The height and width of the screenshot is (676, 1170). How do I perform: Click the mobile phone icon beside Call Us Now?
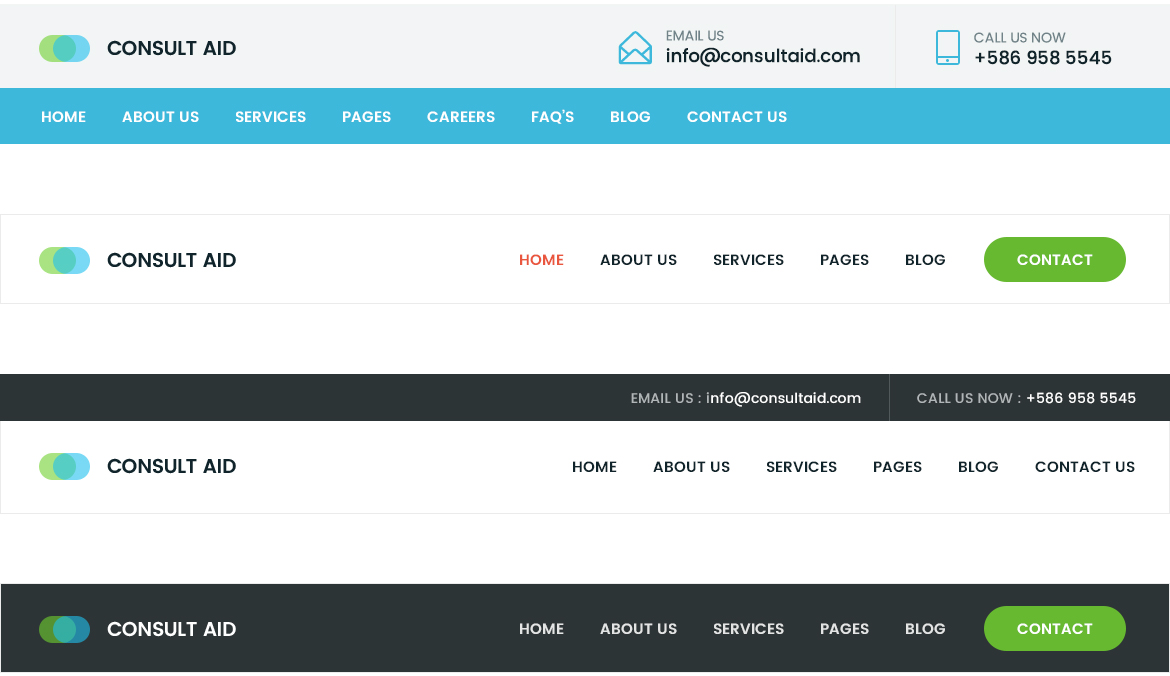947,48
